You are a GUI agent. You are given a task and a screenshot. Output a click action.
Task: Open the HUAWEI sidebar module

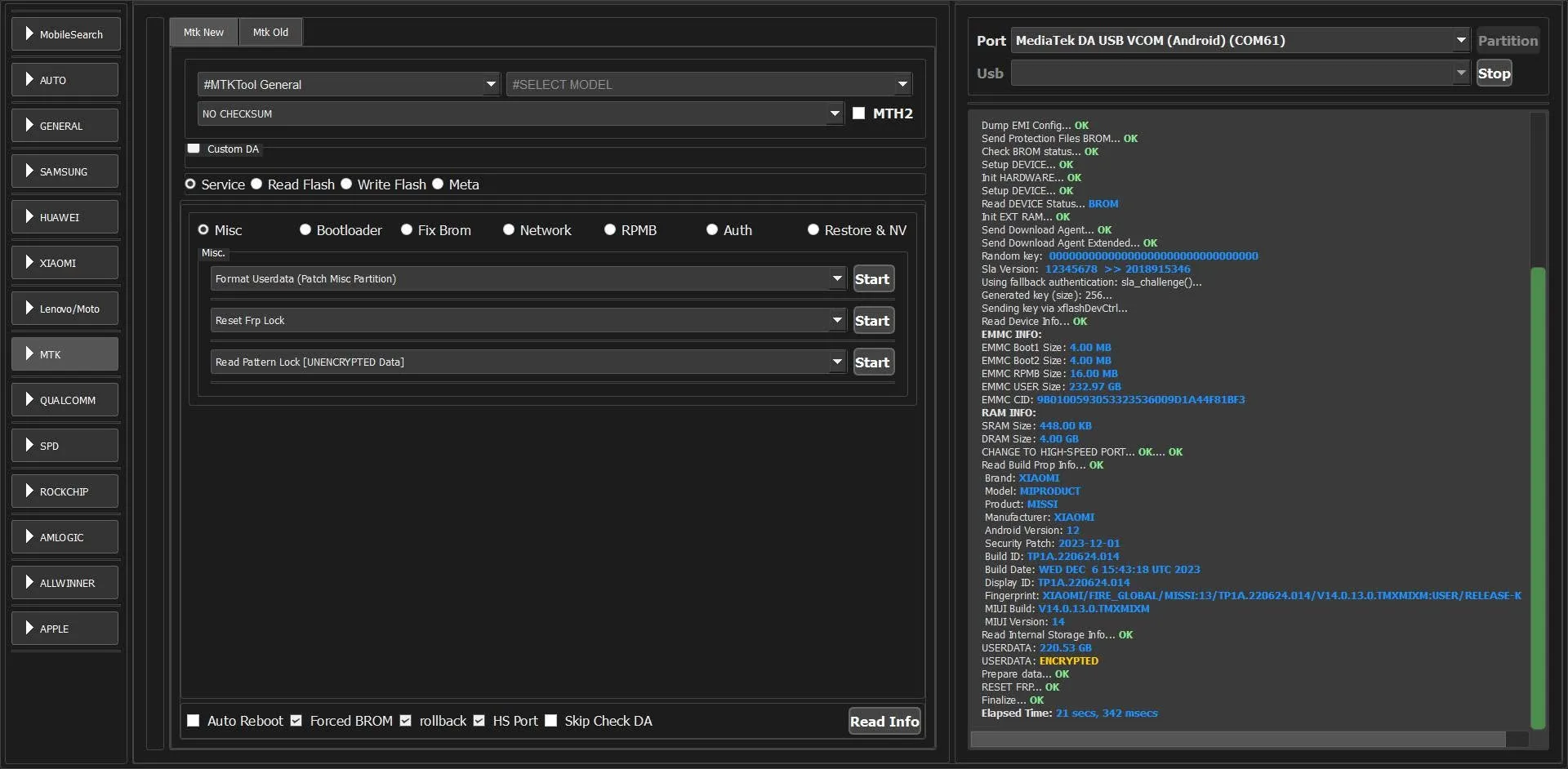pos(65,217)
